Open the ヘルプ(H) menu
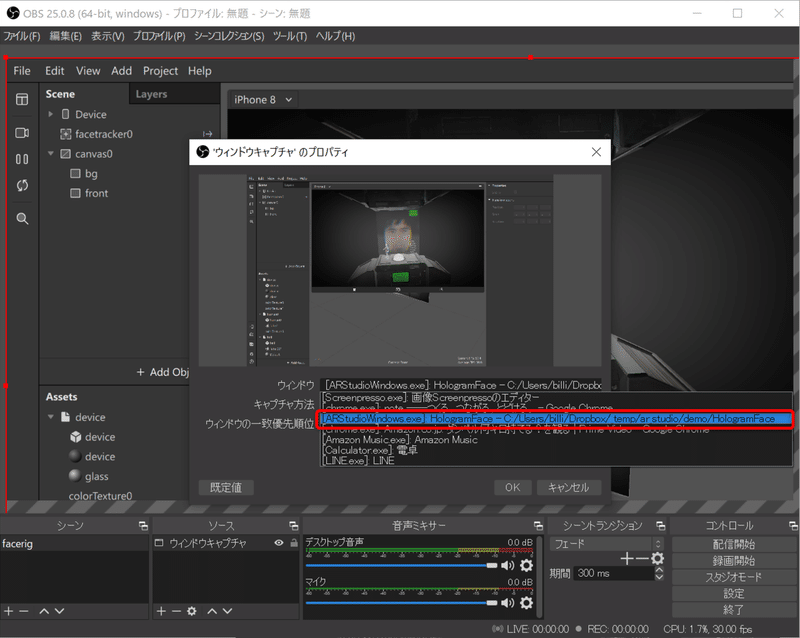This screenshot has height=638, width=800. coord(335,36)
